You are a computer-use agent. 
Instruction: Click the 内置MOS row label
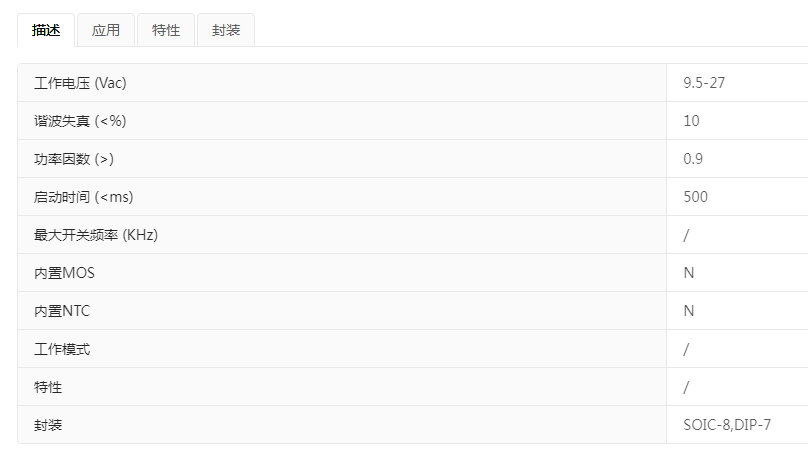coord(64,273)
